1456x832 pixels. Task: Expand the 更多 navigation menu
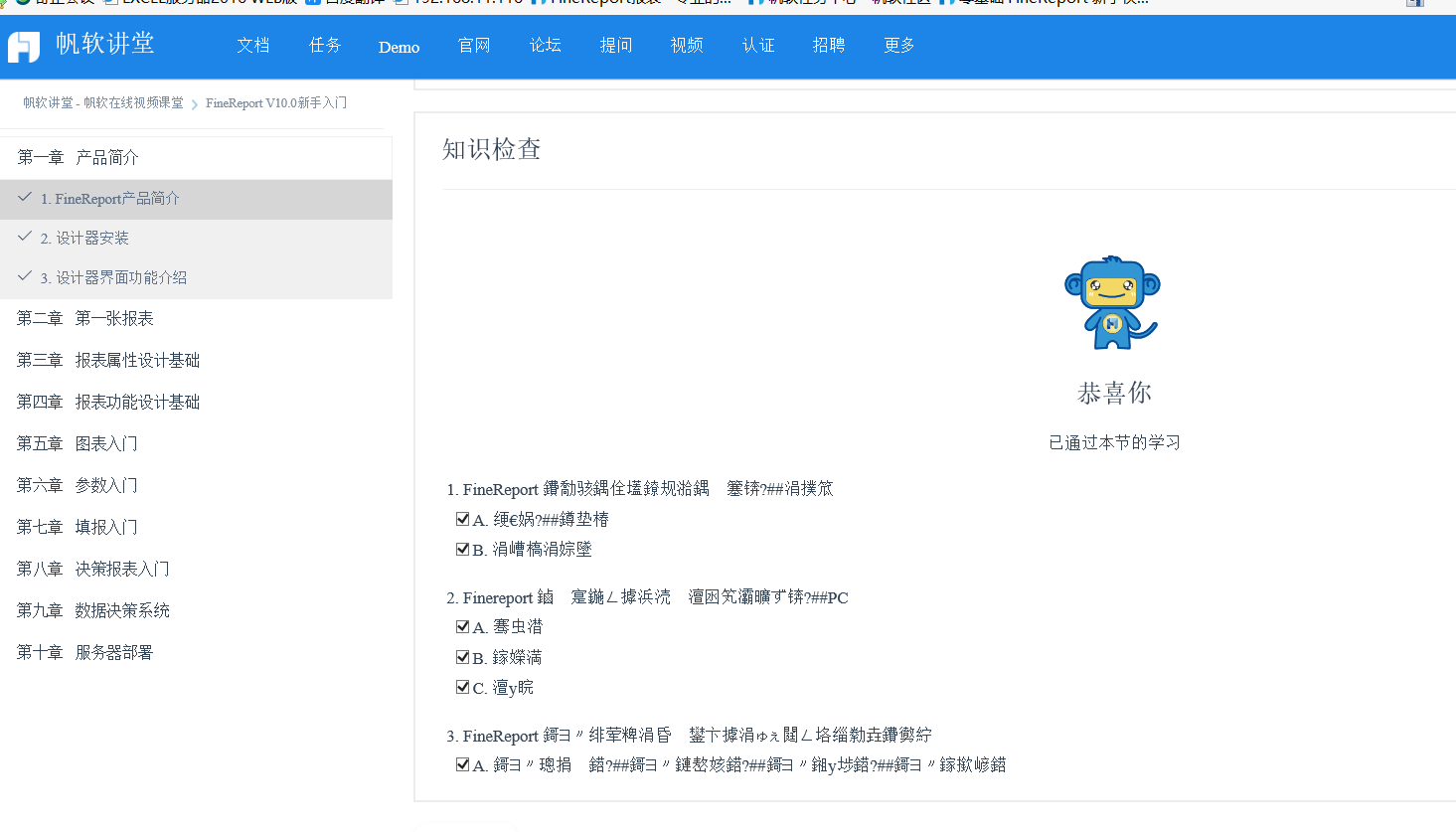(899, 45)
